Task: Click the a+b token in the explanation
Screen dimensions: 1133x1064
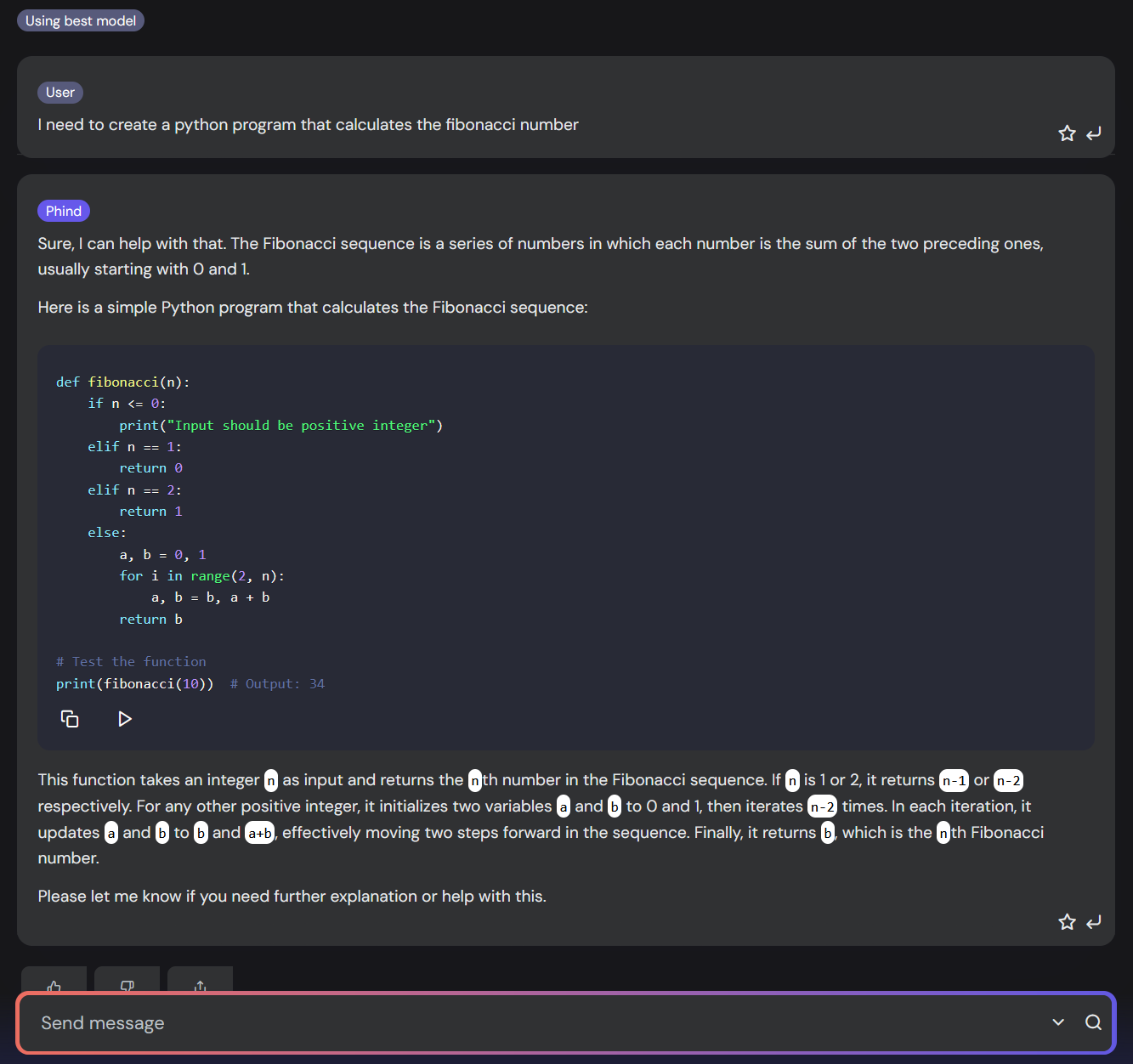Action: (258, 833)
